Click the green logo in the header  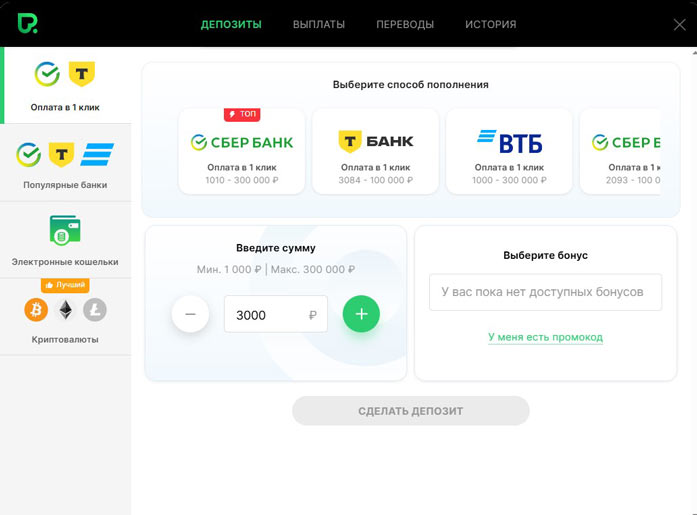pos(27,23)
